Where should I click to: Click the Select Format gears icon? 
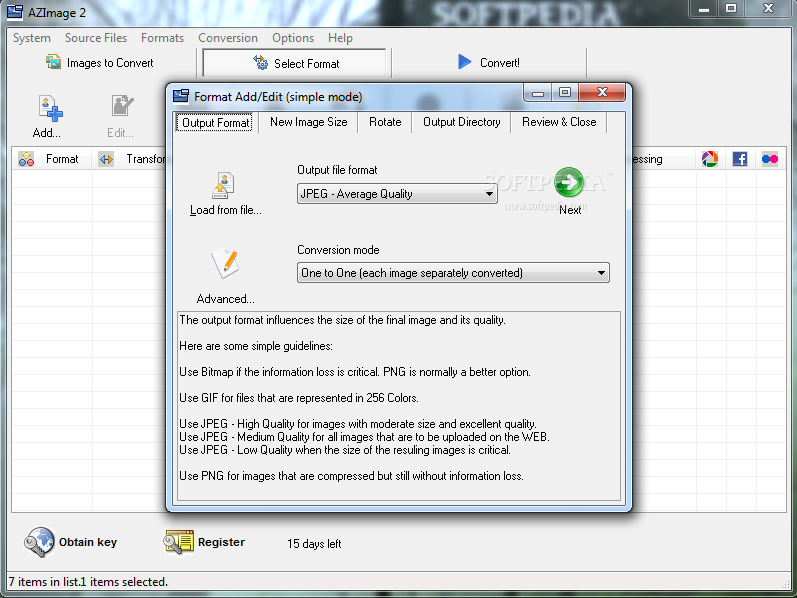(261, 63)
